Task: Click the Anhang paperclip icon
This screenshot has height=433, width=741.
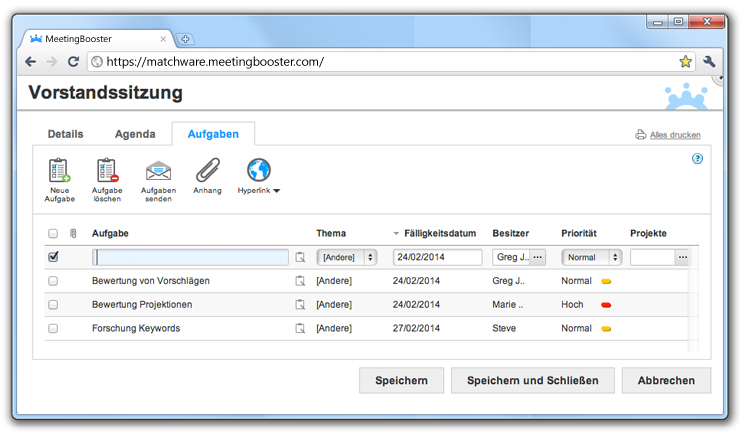Action: [x=207, y=170]
